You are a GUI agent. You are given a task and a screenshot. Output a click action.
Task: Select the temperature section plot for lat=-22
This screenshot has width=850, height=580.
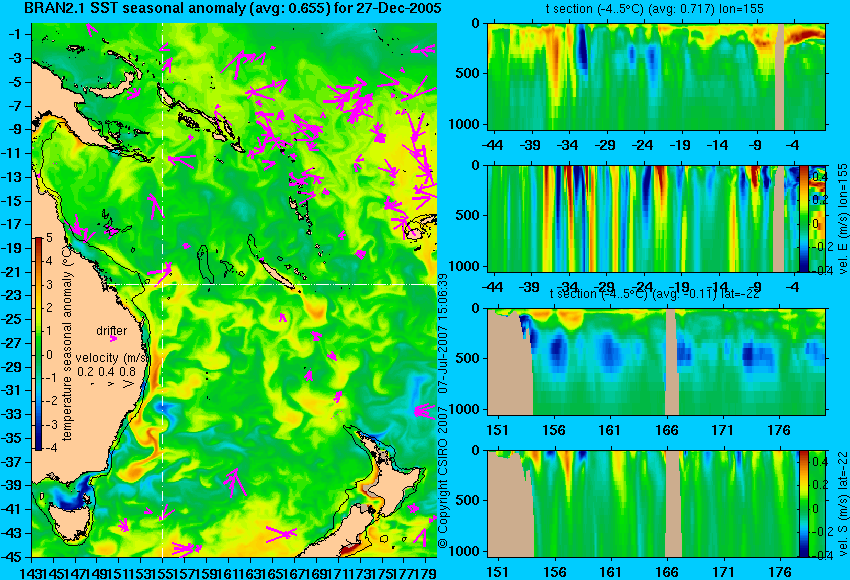click(x=656, y=362)
